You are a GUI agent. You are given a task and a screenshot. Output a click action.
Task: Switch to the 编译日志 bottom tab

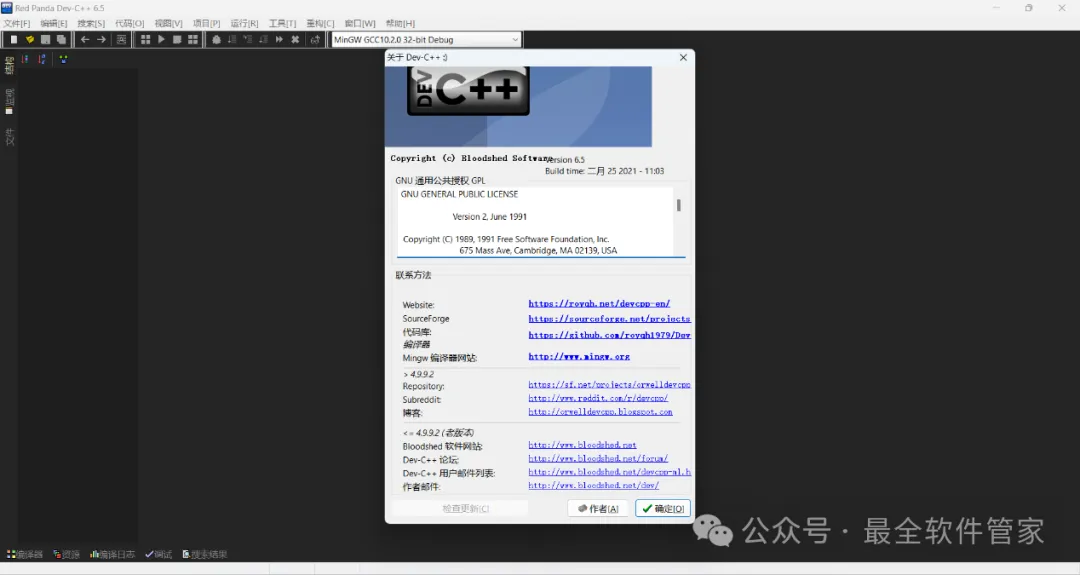point(112,554)
